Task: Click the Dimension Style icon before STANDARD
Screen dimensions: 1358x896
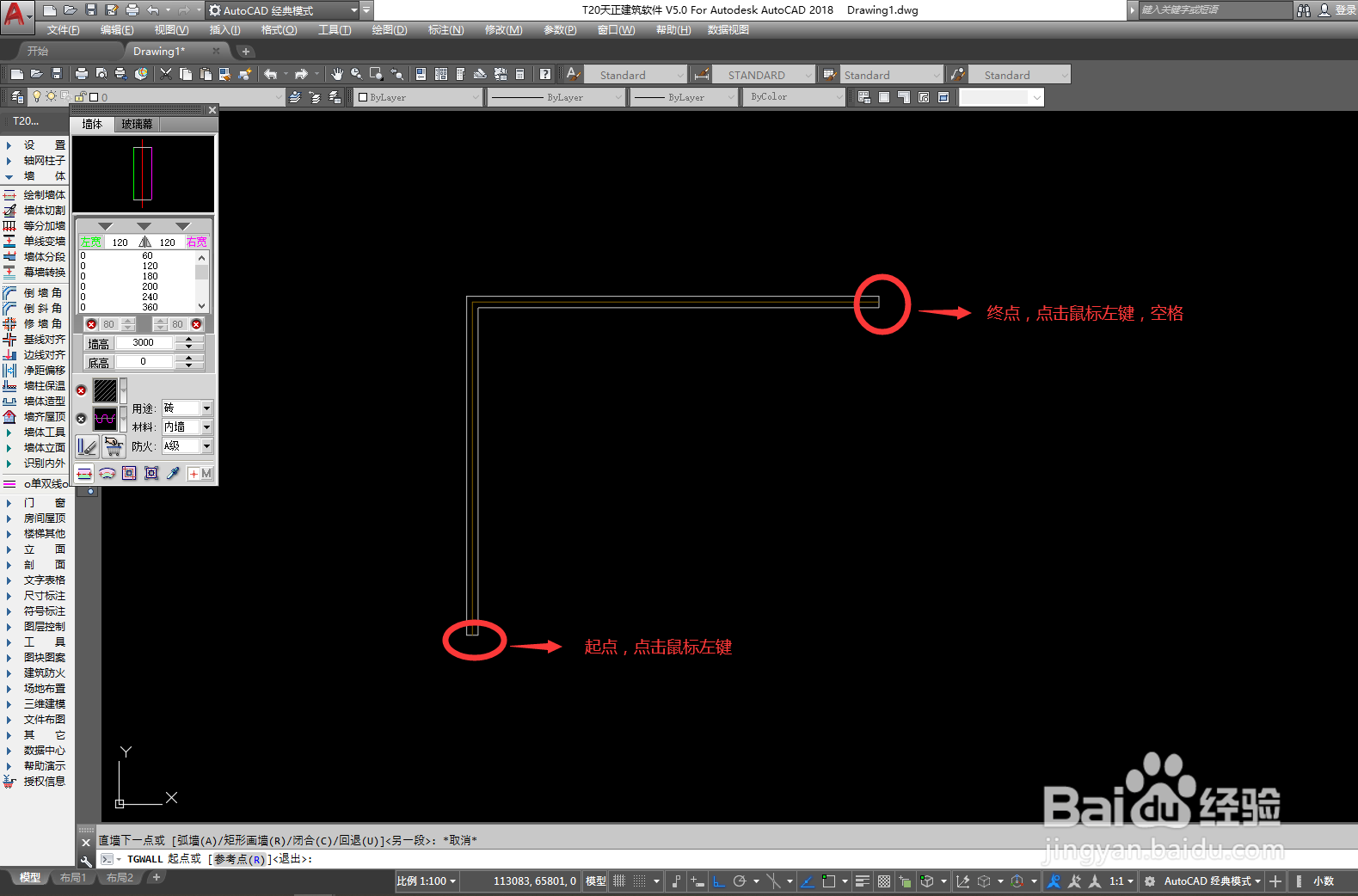Action: point(702,75)
